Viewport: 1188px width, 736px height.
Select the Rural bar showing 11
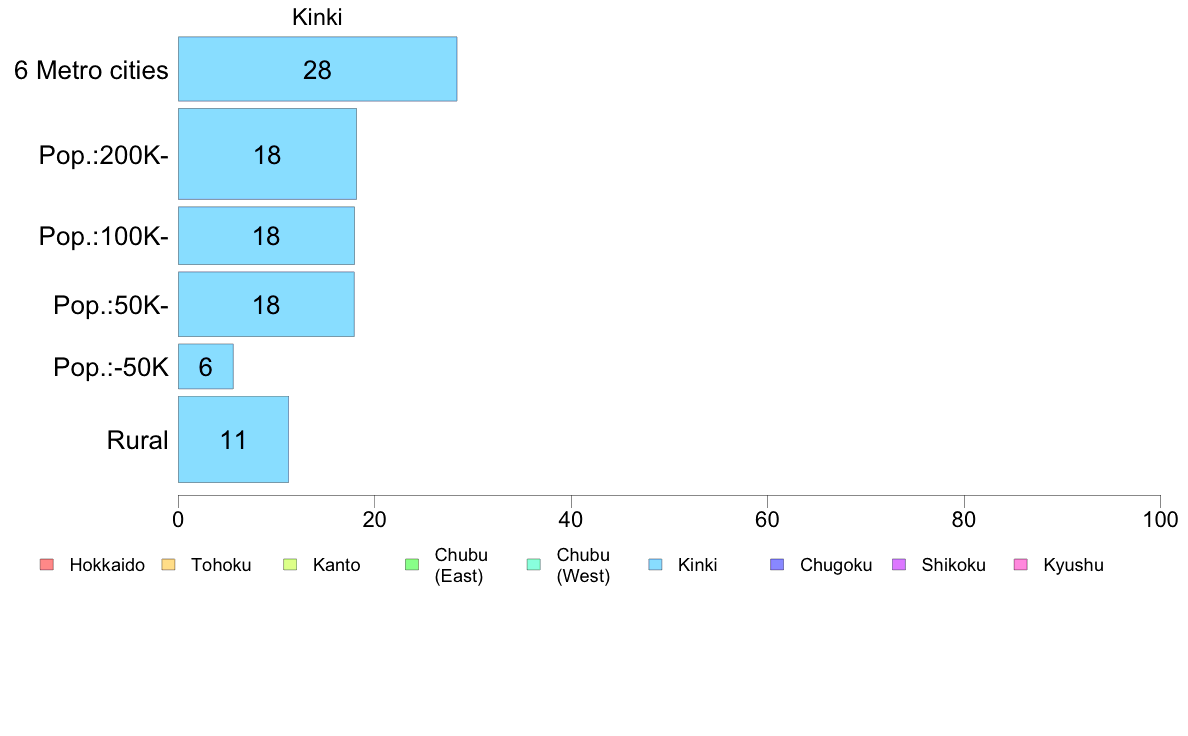click(x=233, y=440)
